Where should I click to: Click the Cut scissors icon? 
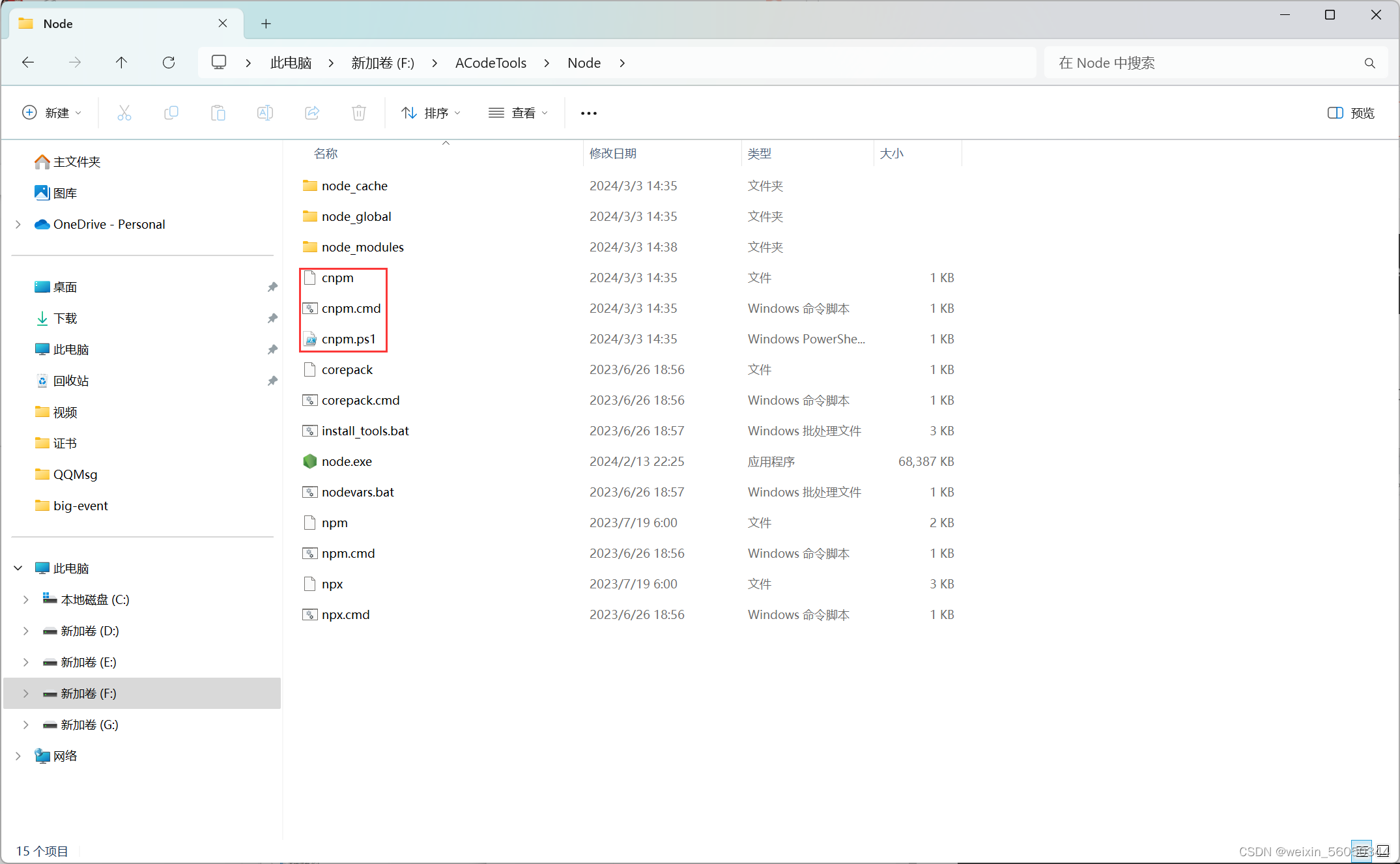(x=124, y=113)
